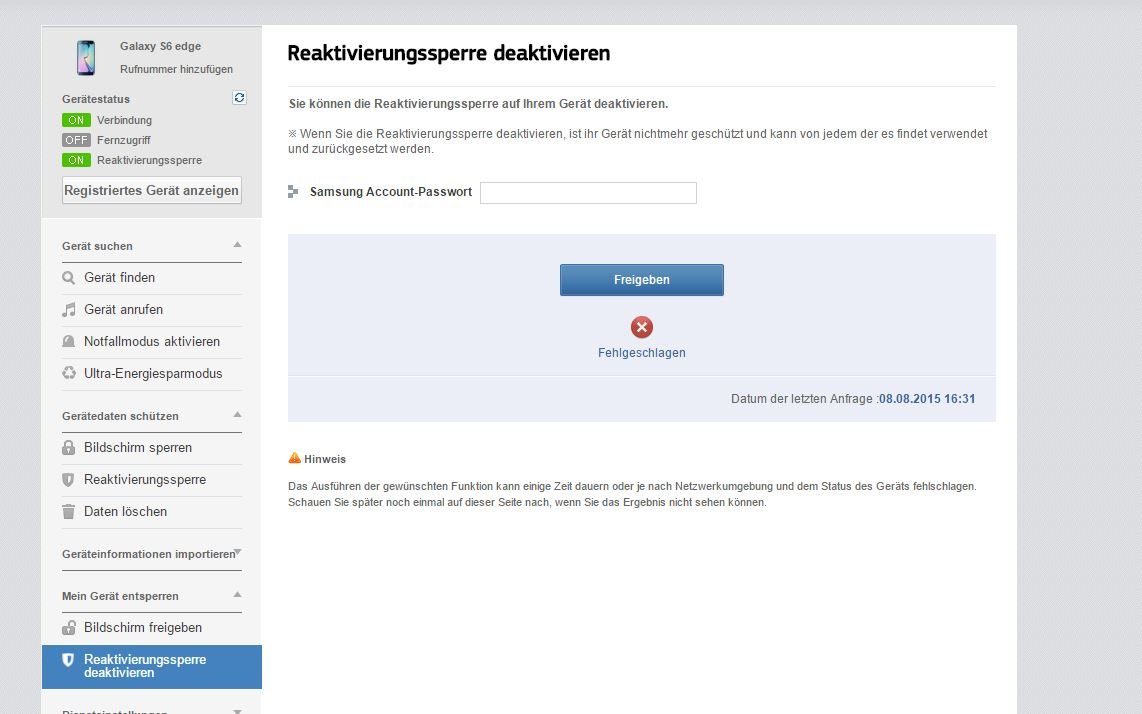Viewport: 1142px width, 714px height.
Task: Select Notfallmodus aktivieren
Action: 151,342
